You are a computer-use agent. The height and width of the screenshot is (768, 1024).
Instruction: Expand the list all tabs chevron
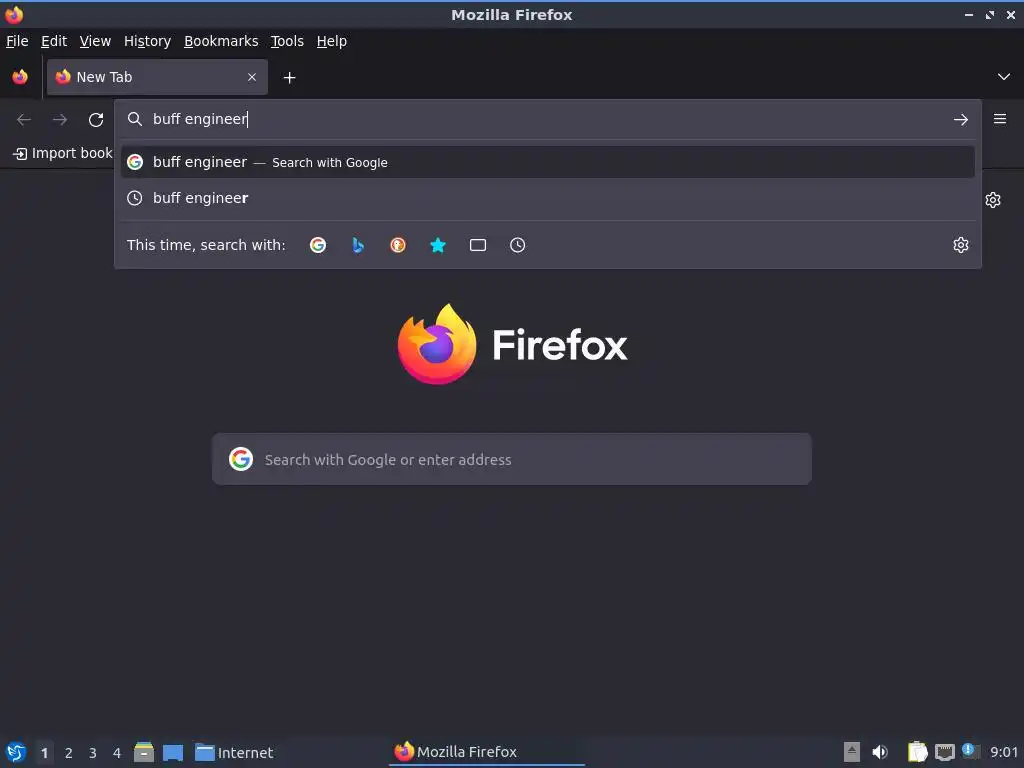click(1004, 77)
